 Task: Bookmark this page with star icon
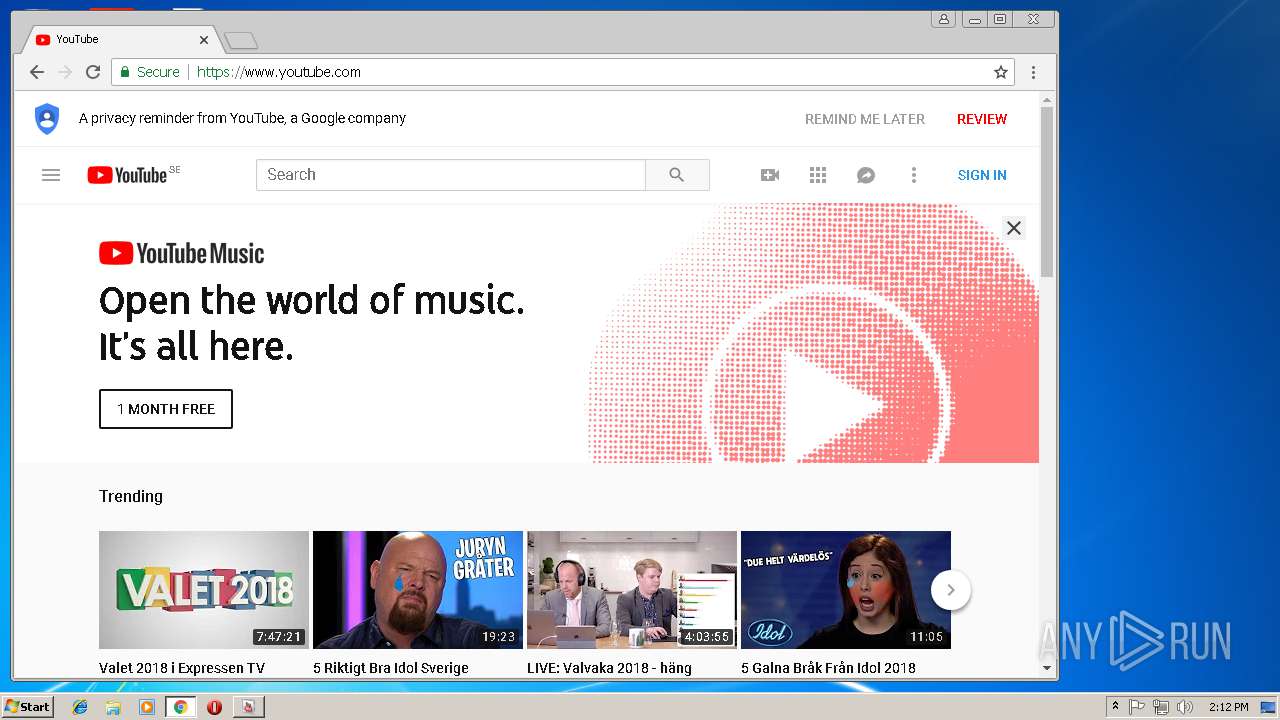coord(1001,72)
